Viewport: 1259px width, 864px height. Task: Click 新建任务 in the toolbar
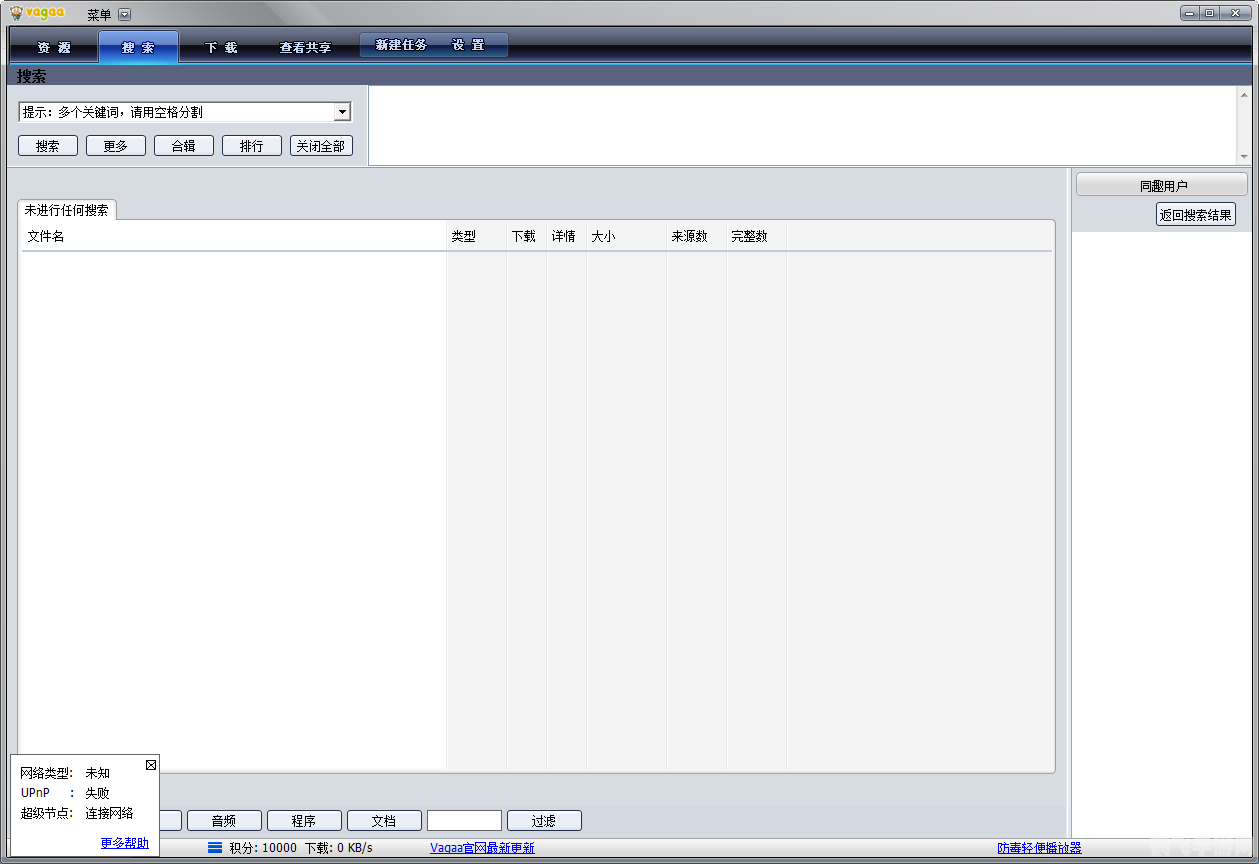tap(401, 45)
